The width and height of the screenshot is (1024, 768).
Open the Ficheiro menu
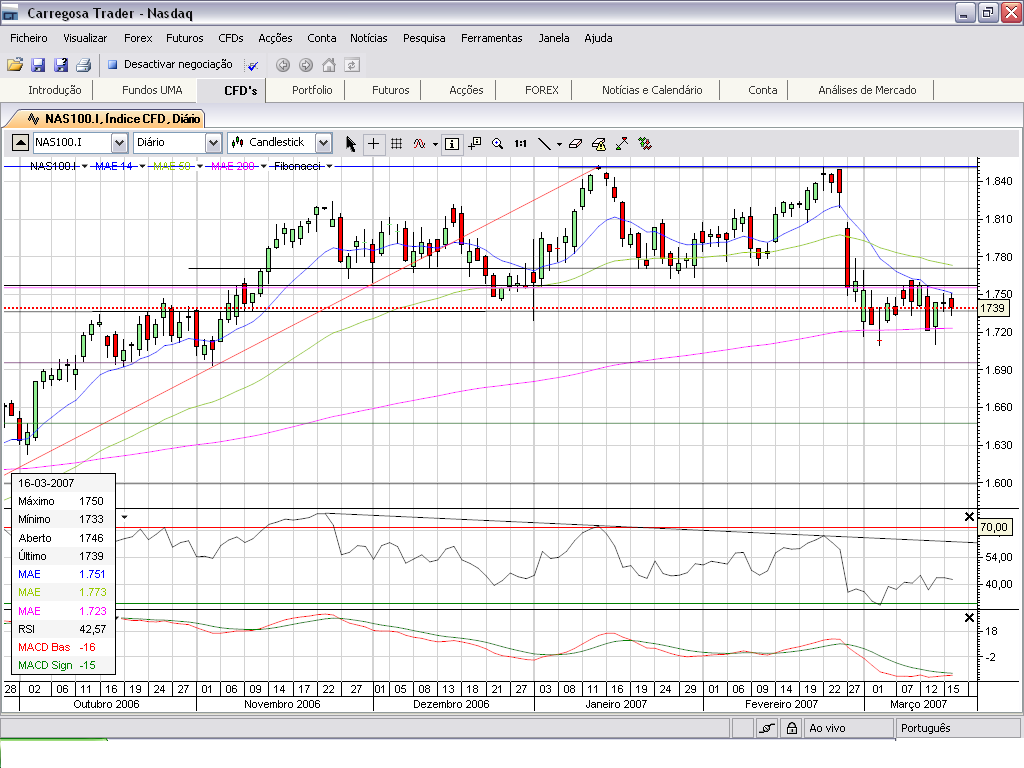click(x=29, y=38)
